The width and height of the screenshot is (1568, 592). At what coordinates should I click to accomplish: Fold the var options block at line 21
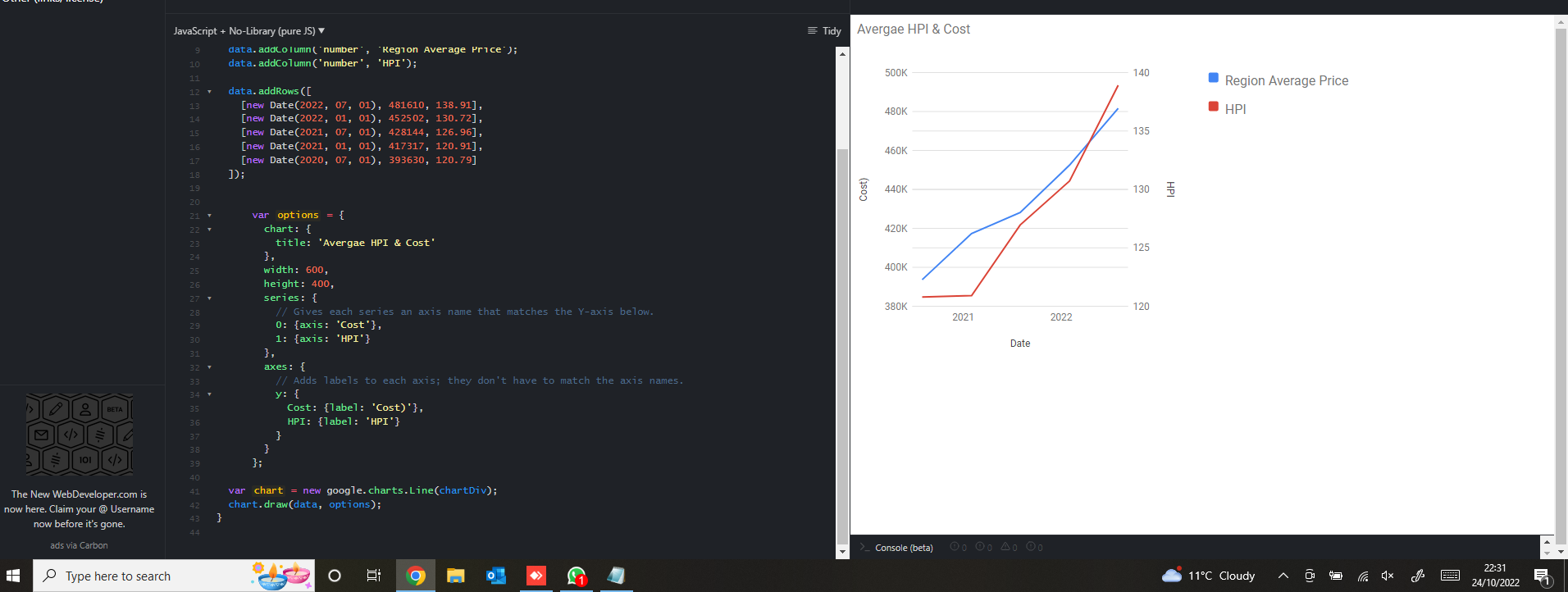pos(209,216)
